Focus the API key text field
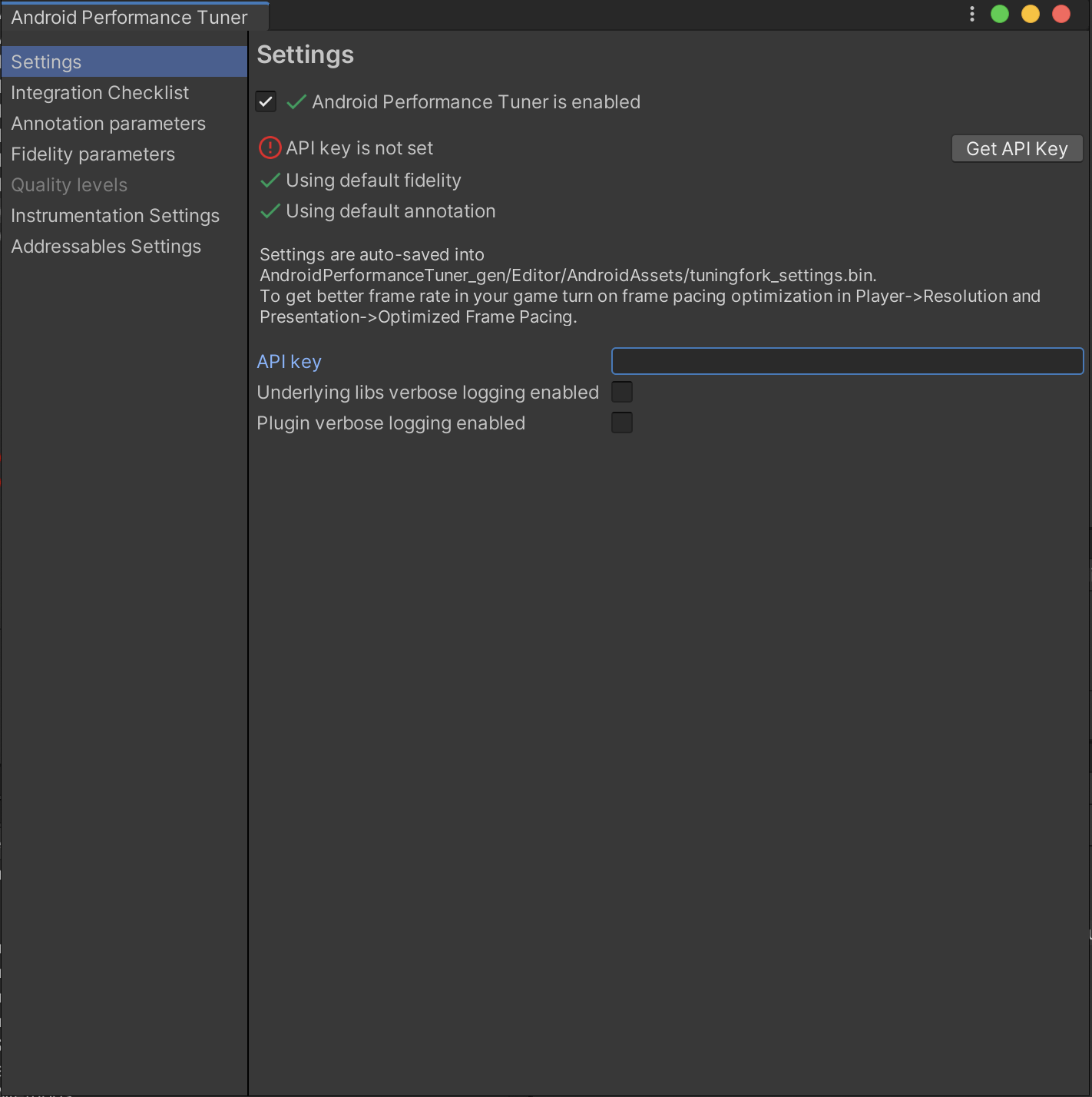 847,361
